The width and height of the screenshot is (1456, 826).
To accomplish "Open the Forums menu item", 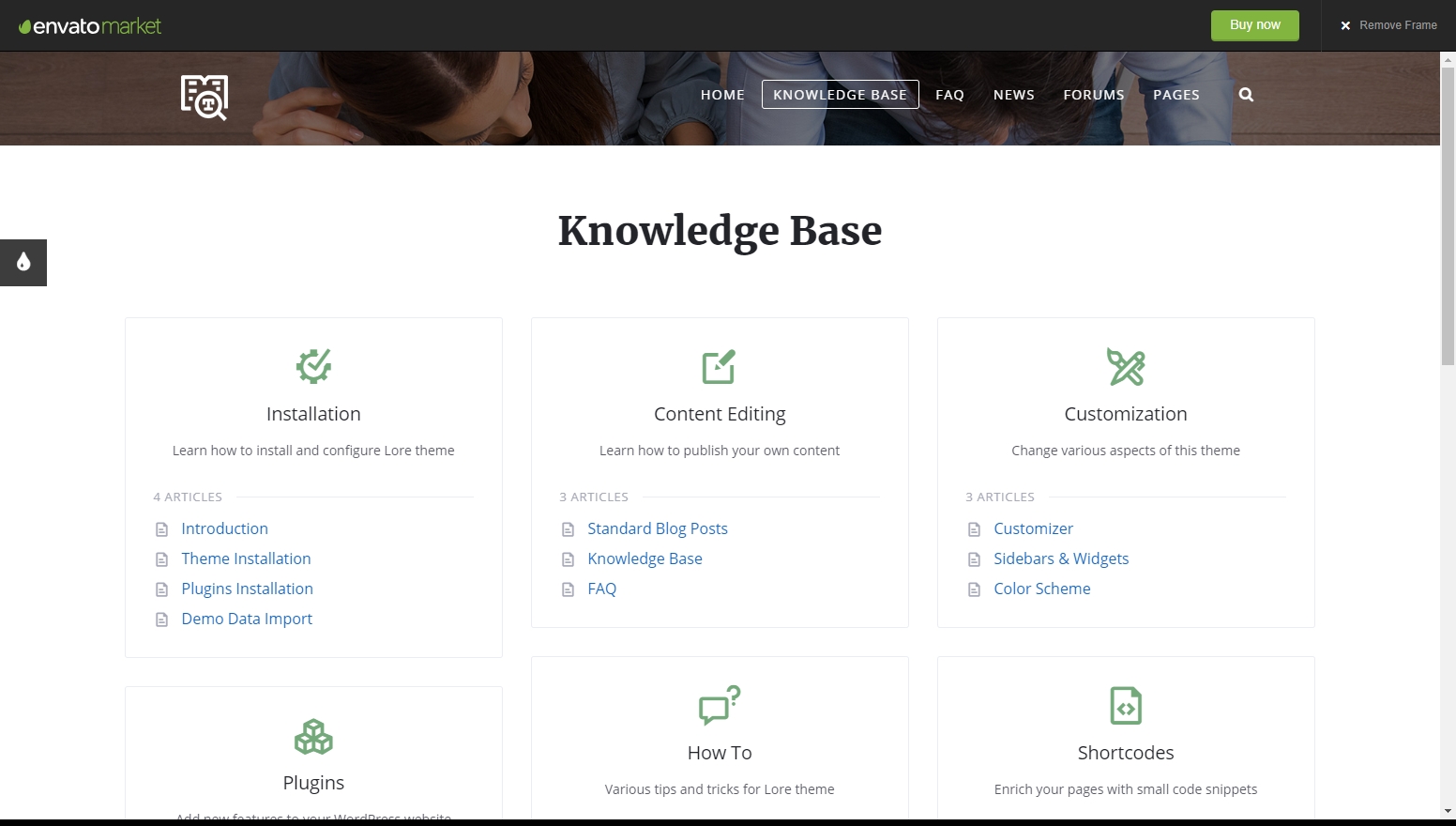I will (1094, 95).
